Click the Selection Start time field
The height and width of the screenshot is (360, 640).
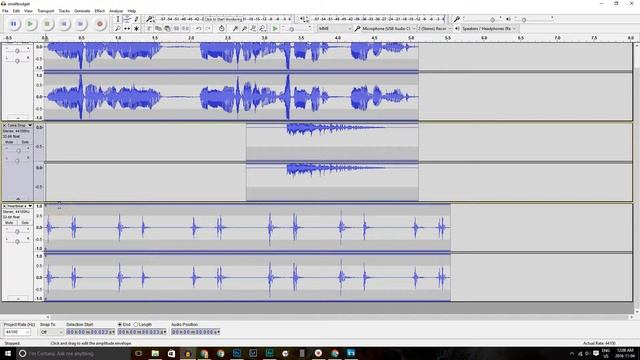(90, 332)
